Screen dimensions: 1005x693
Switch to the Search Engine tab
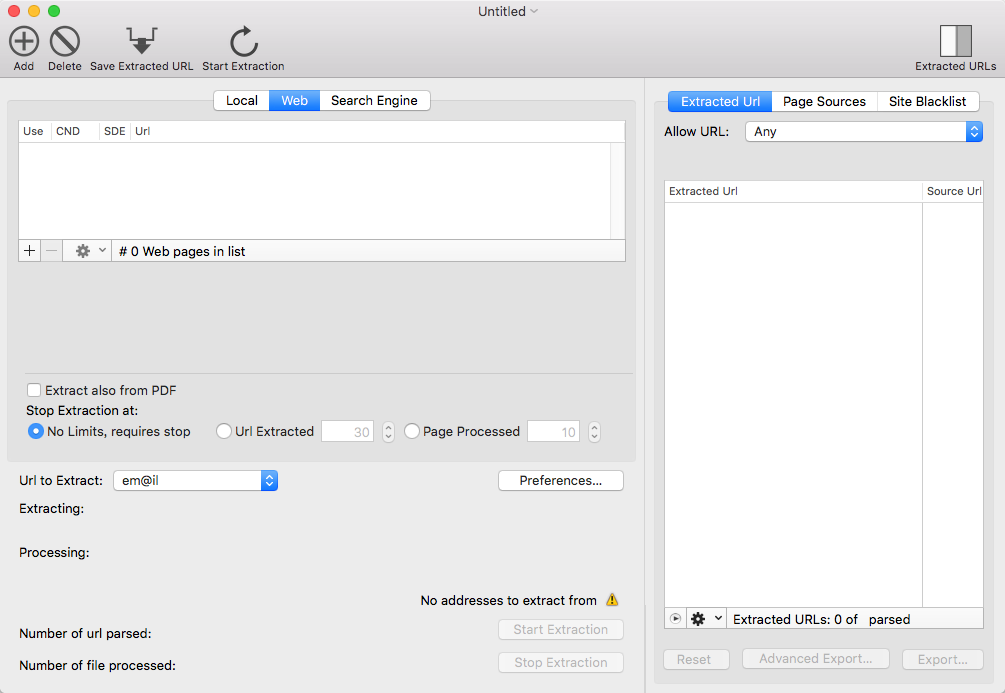point(374,101)
